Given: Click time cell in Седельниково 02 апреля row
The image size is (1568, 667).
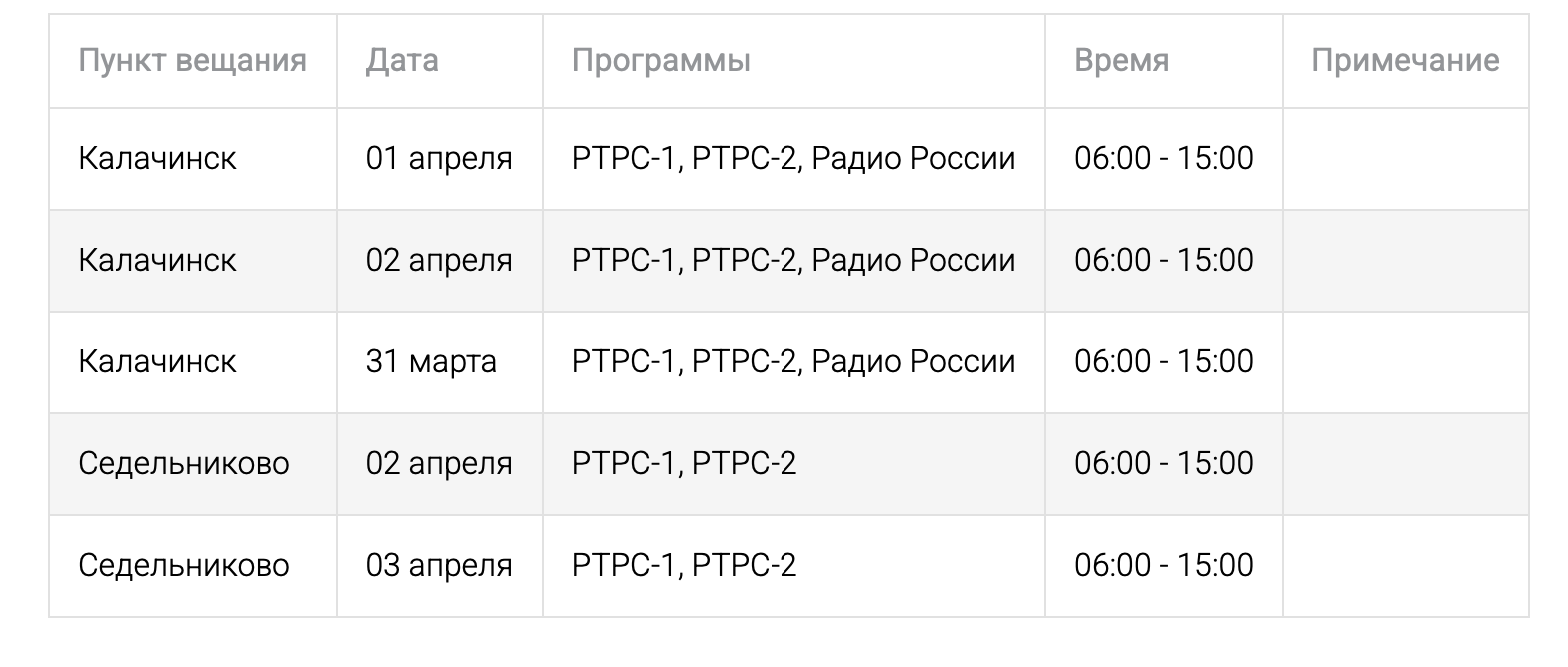Looking at the screenshot, I should (x=1163, y=463).
